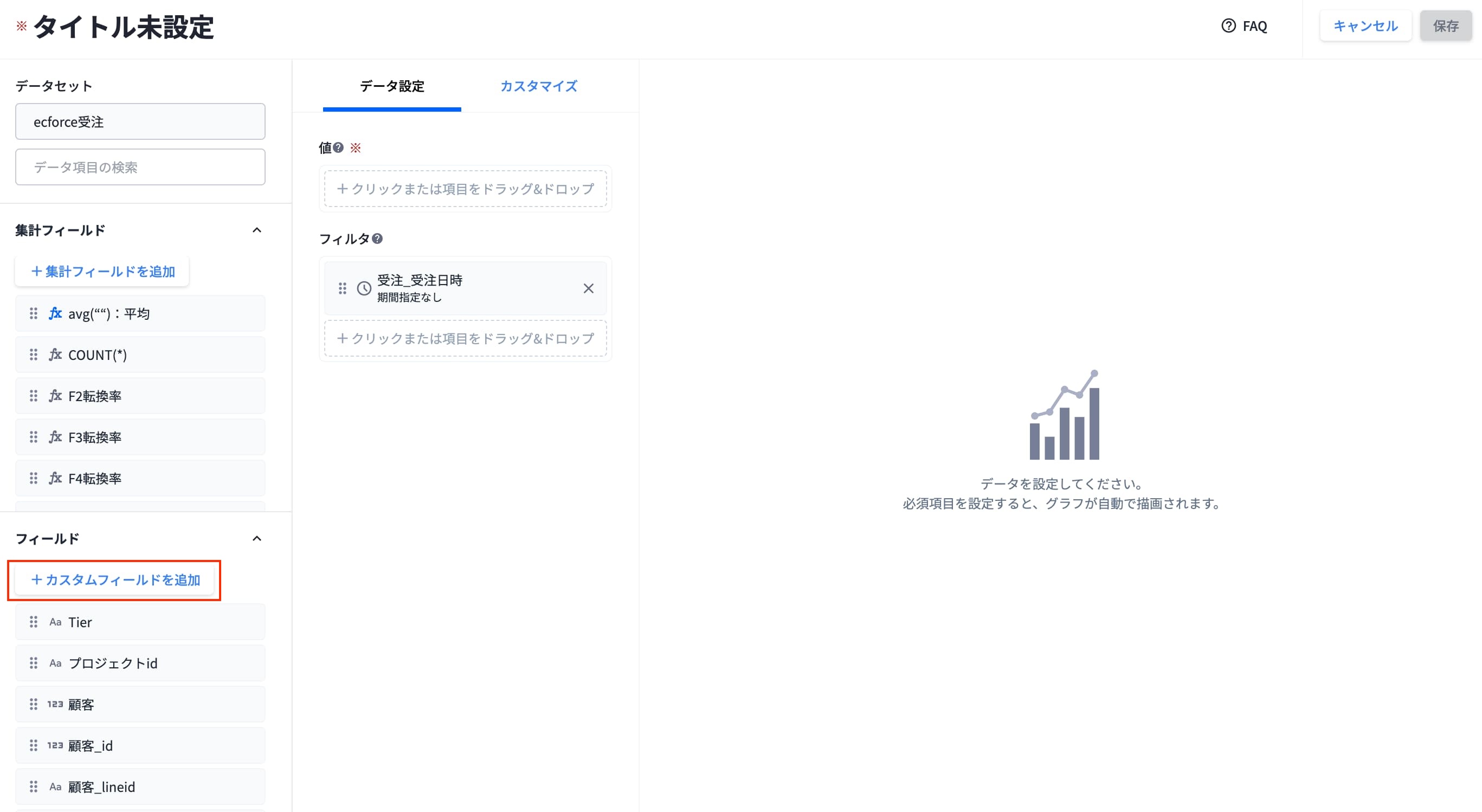Select the F3転換率 field label
The width and height of the screenshot is (1482, 812).
(x=95, y=437)
